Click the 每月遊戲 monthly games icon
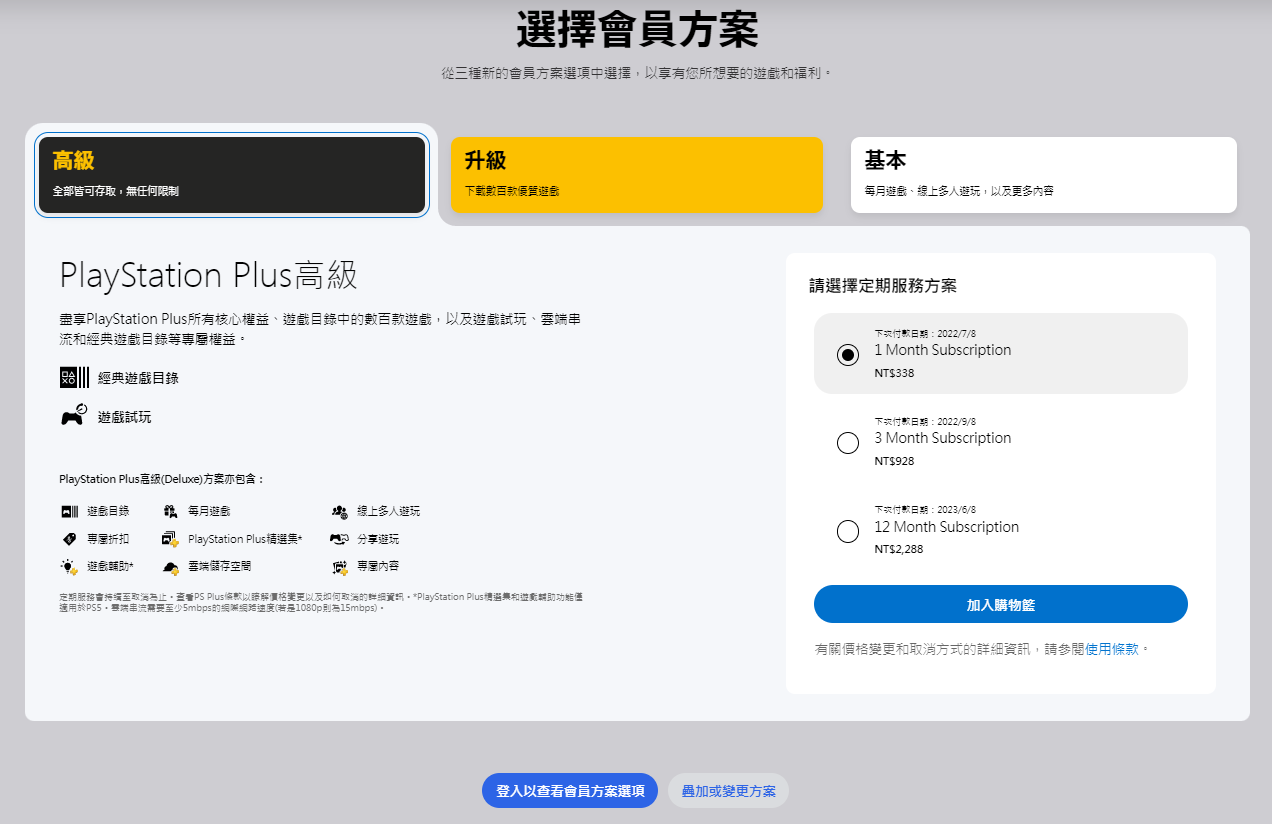Screen dimensions: 1272x824 tap(171, 511)
